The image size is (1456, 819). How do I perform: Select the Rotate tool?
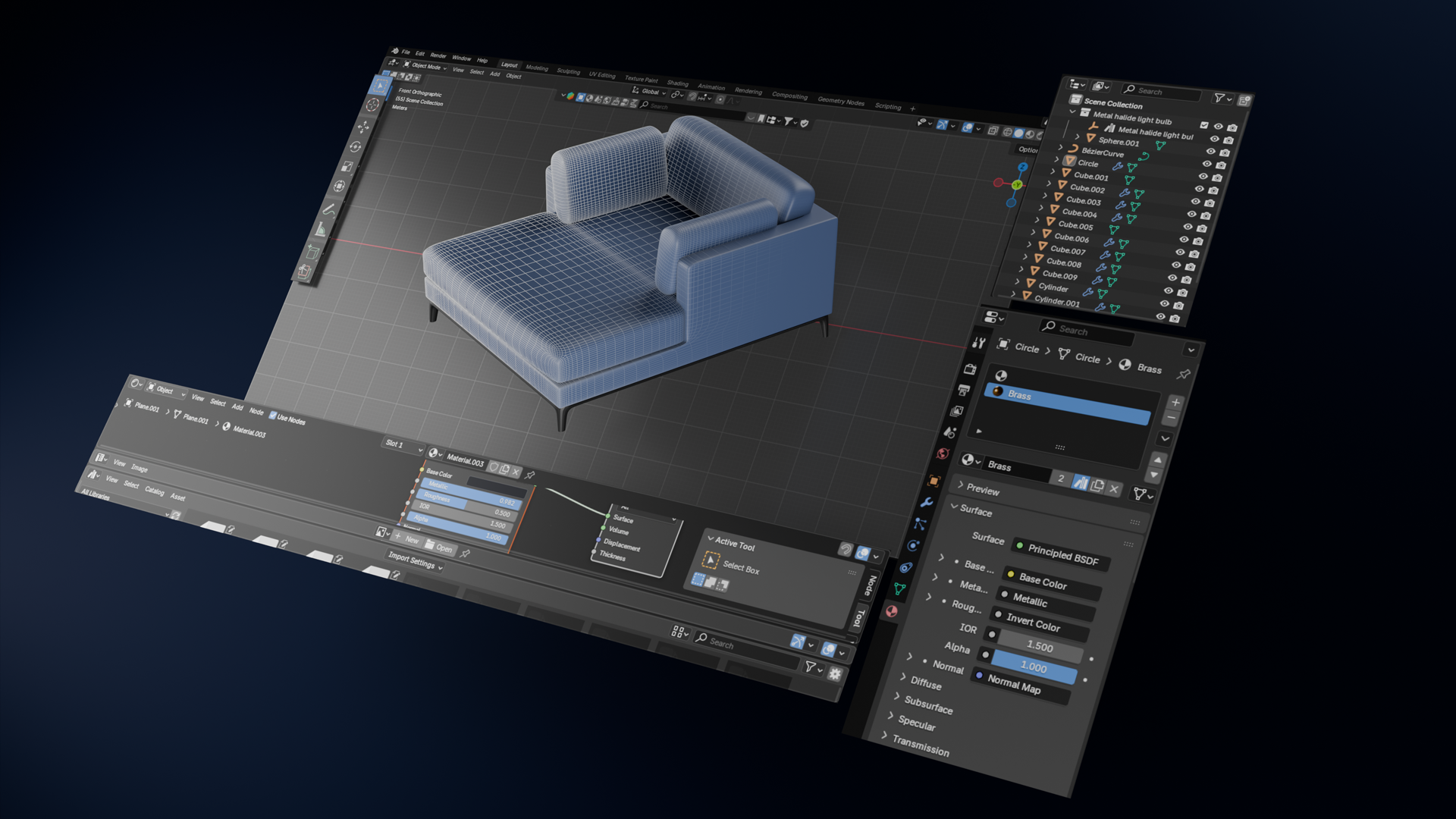point(356,146)
